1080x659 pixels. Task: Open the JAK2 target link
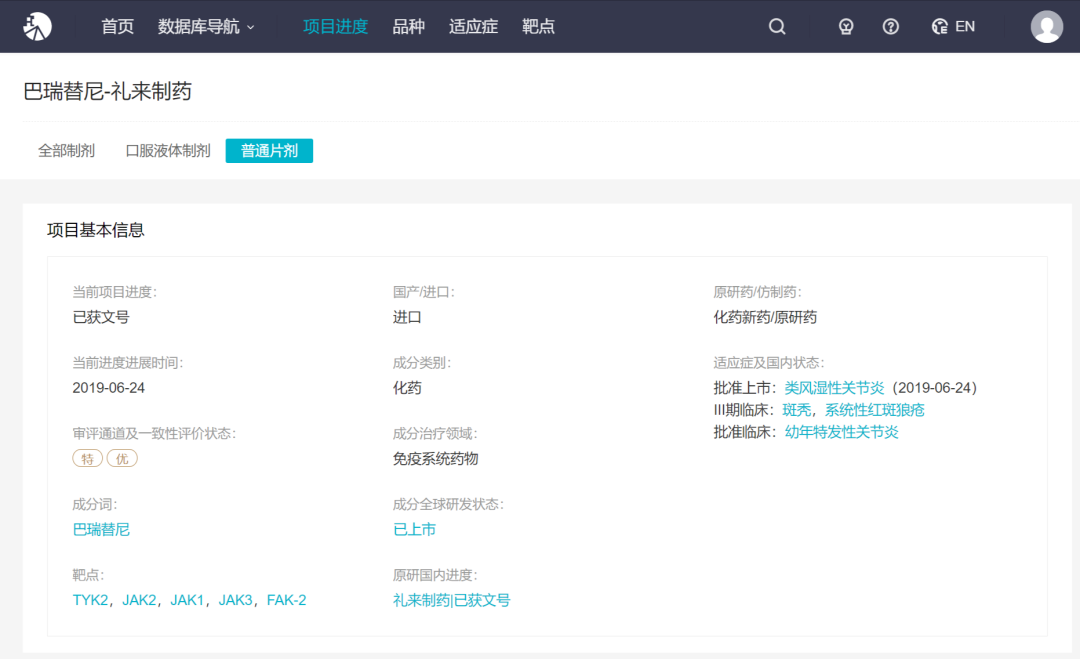coord(139,600)
